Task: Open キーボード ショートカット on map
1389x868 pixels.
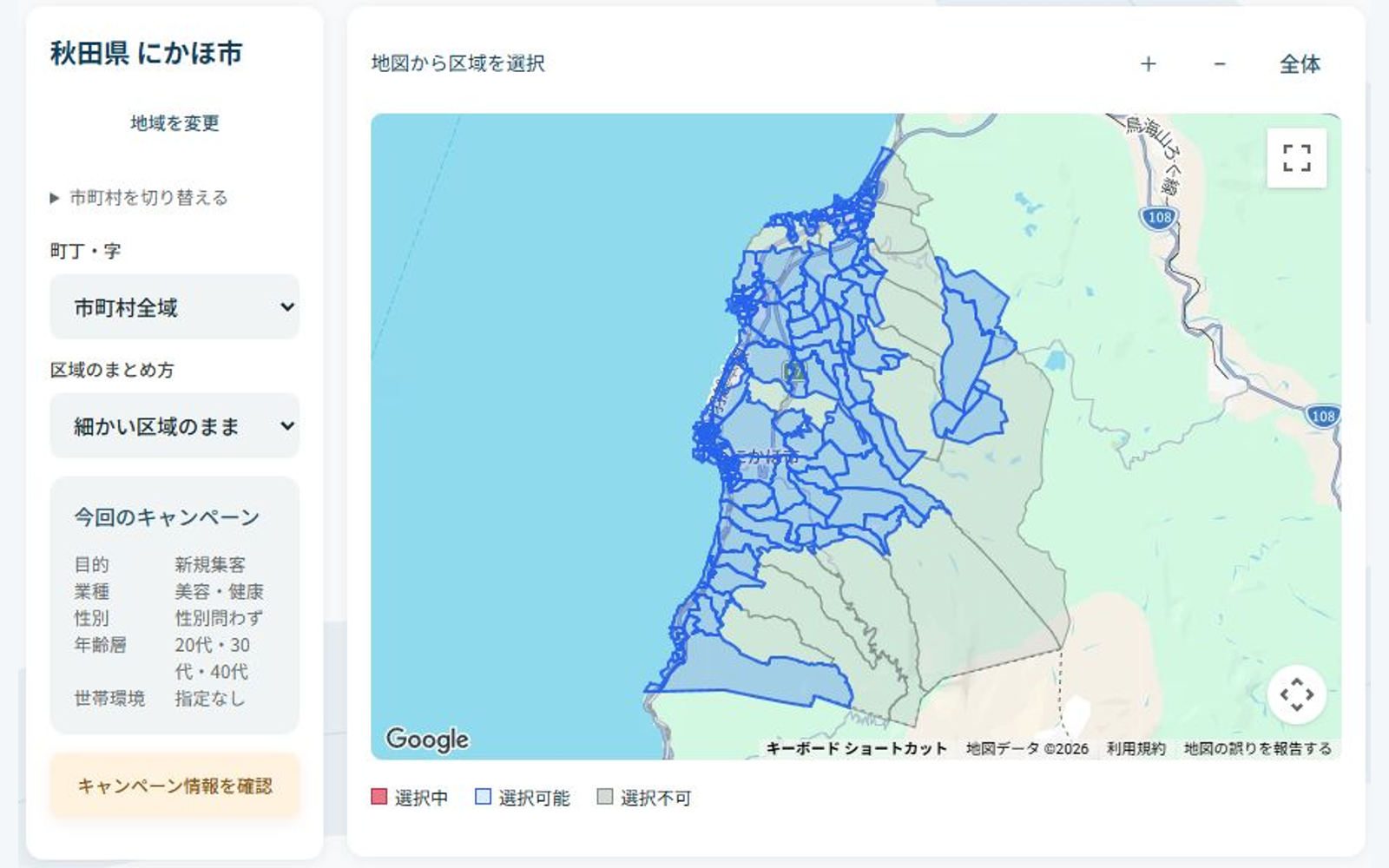Action: [x=857, y=748]
